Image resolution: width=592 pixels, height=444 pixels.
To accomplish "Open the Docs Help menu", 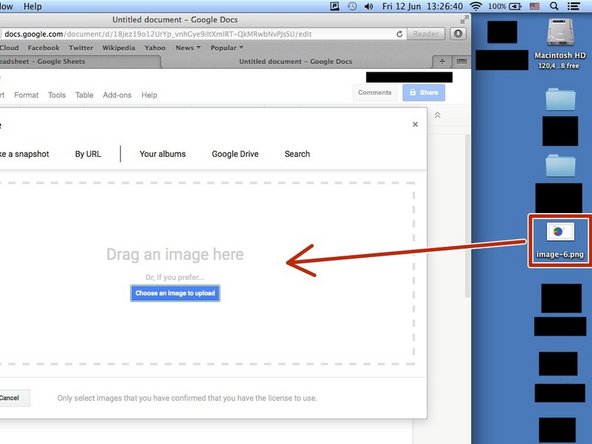I will (x=149, y=95).
